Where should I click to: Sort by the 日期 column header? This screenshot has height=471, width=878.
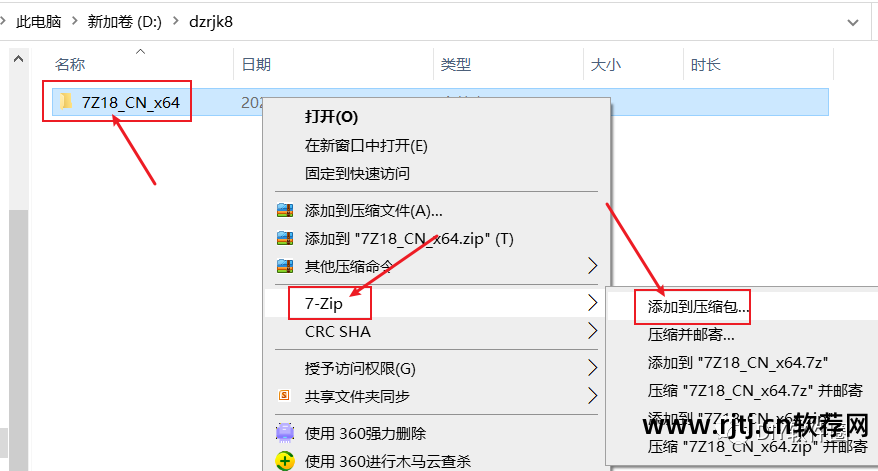coord(256,64)
